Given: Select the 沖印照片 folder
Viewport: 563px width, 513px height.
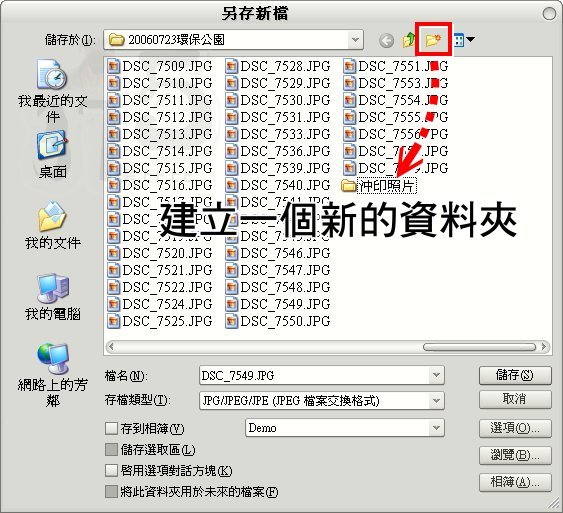Looking at the screenshot, I should pyautogui.click(x=379, y=186).
